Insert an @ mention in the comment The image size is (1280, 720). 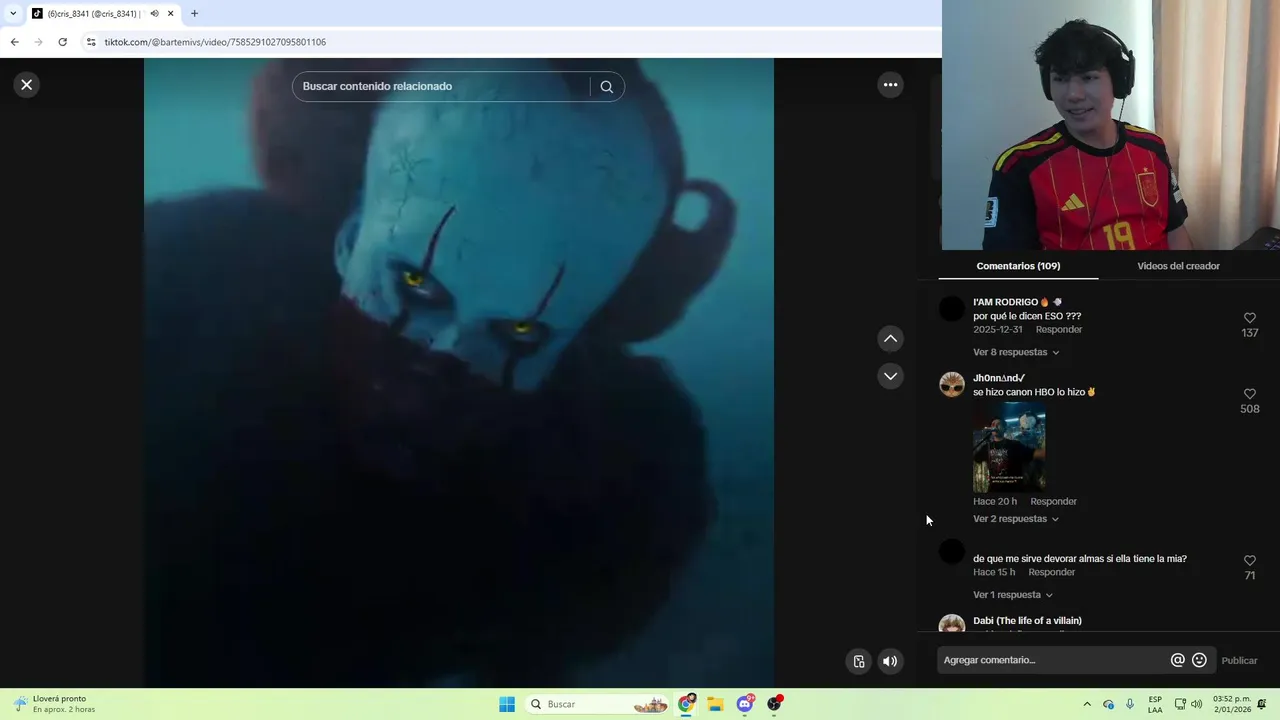(1177, 660)
